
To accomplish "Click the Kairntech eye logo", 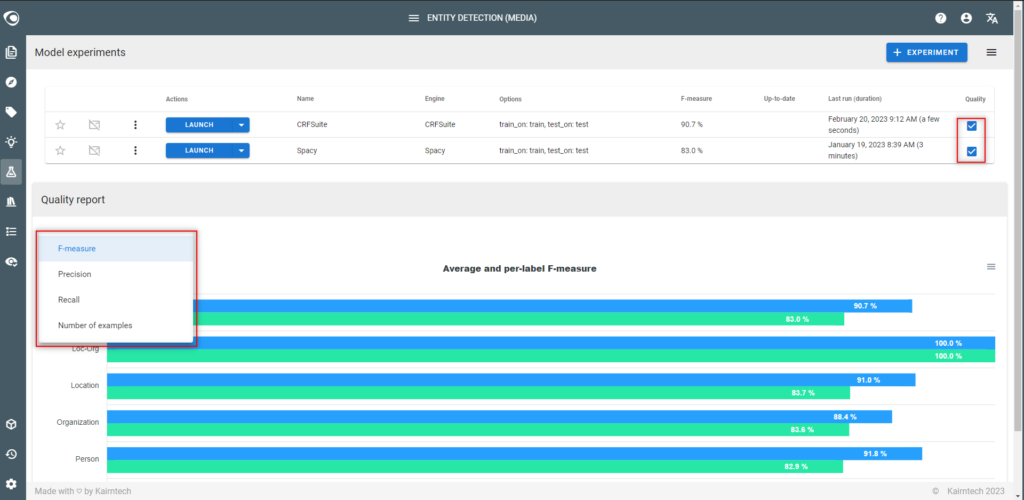I will pos(11,18).
